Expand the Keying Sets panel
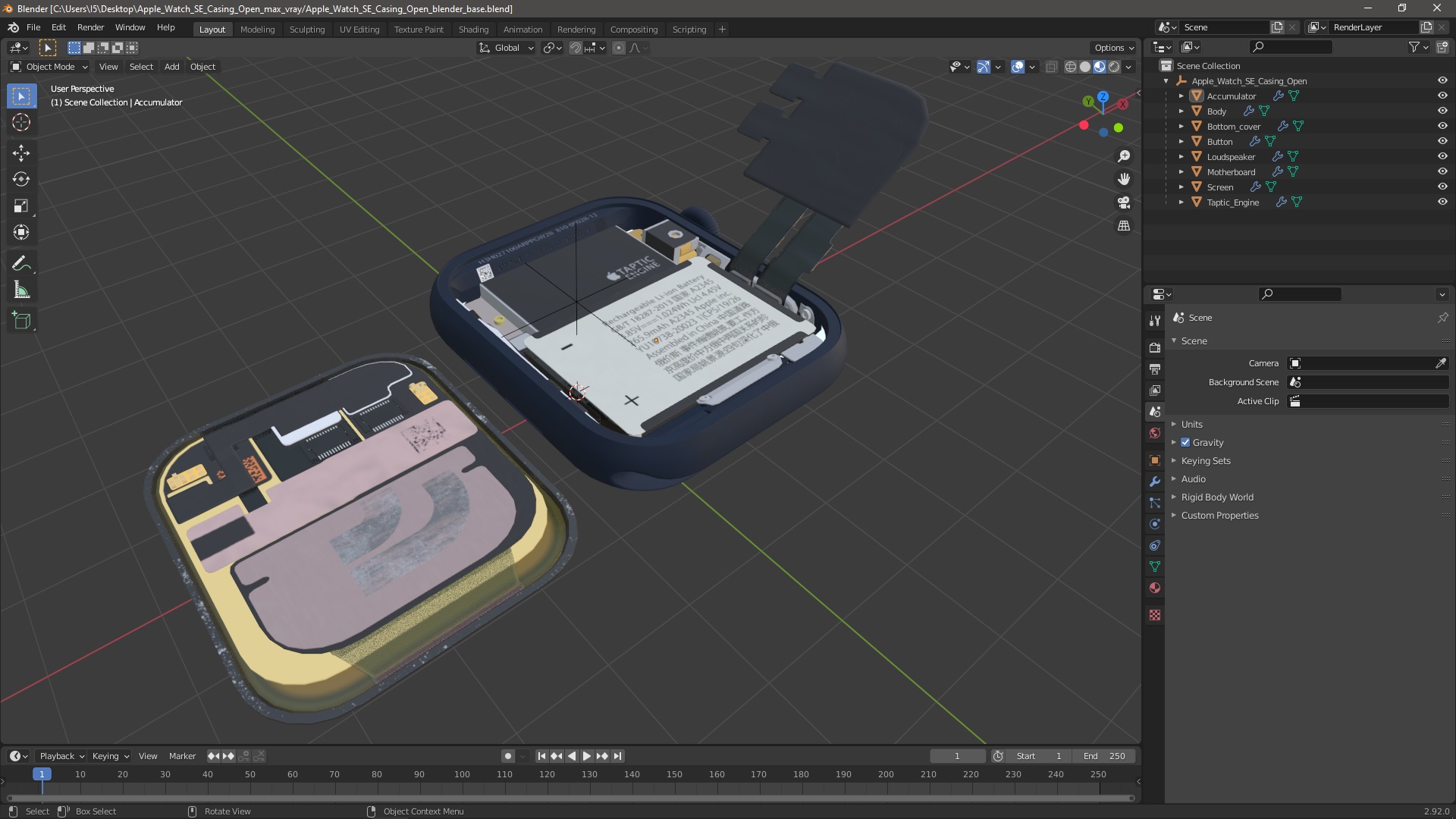1456x819 pixels. pyautogui.click(x=1205, y=461)
